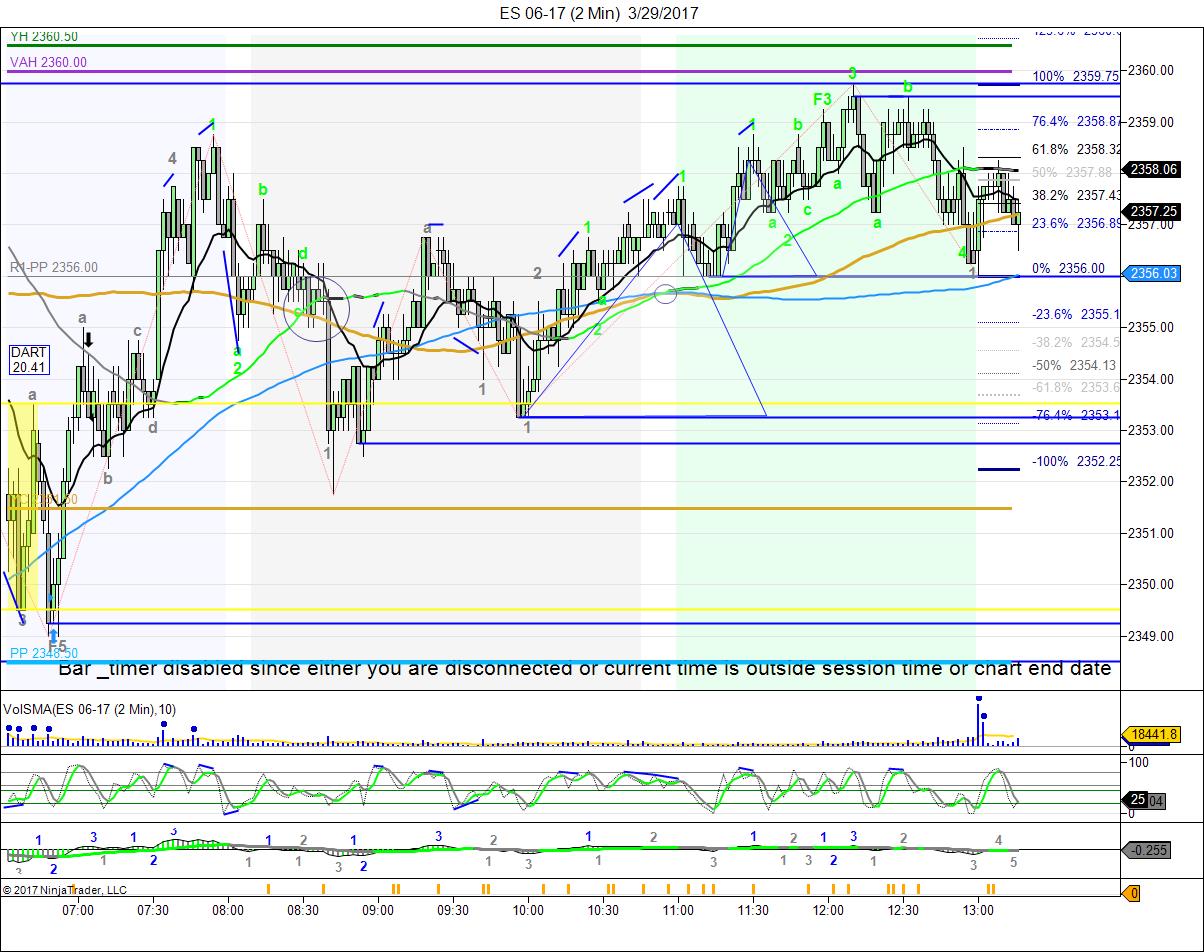Click the stochastic value marker 25

click(1137, 799)
